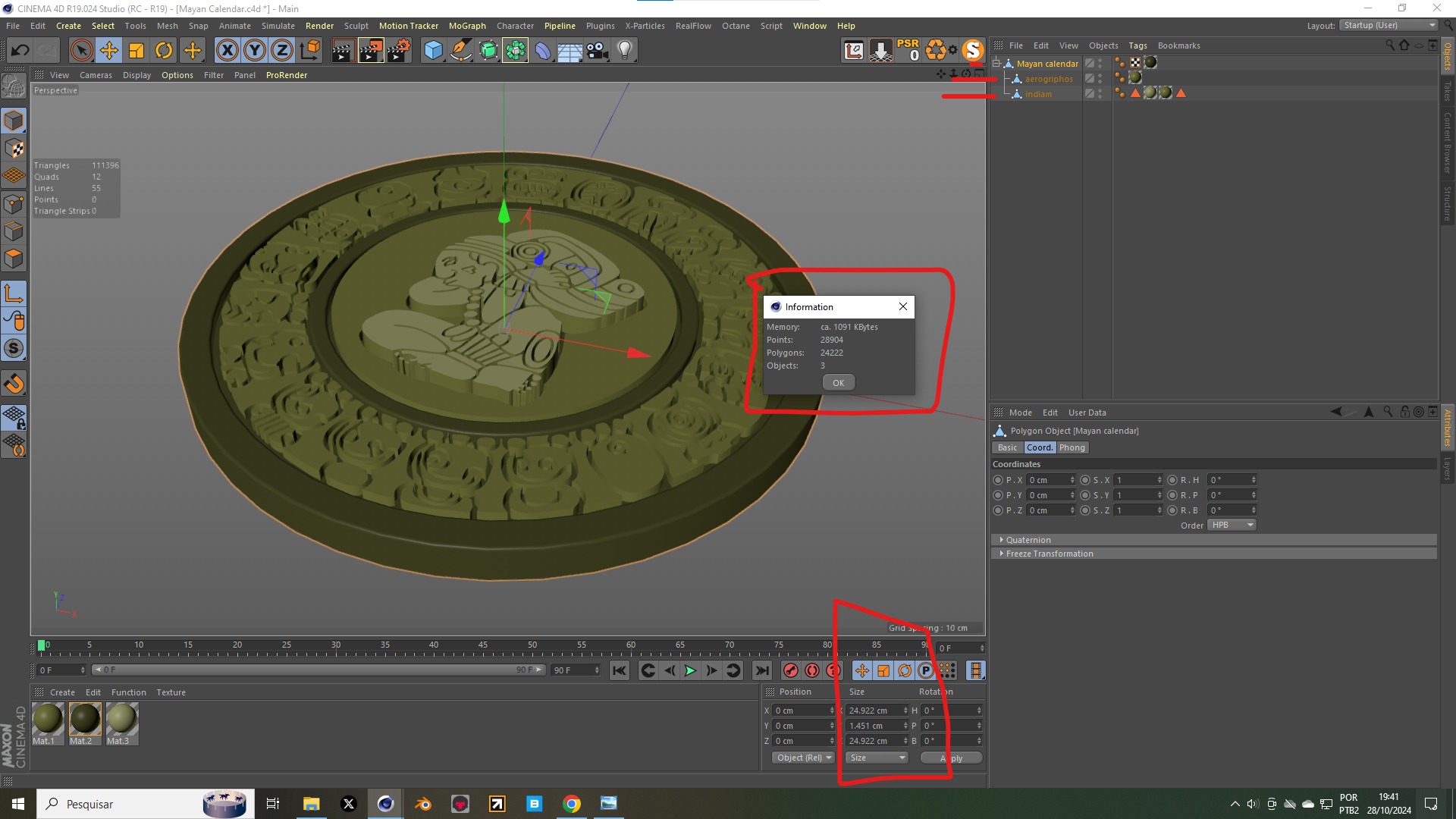Render to Picture Viewer
The width and height of the screenshot is (1456, 819).
(371, 51)
